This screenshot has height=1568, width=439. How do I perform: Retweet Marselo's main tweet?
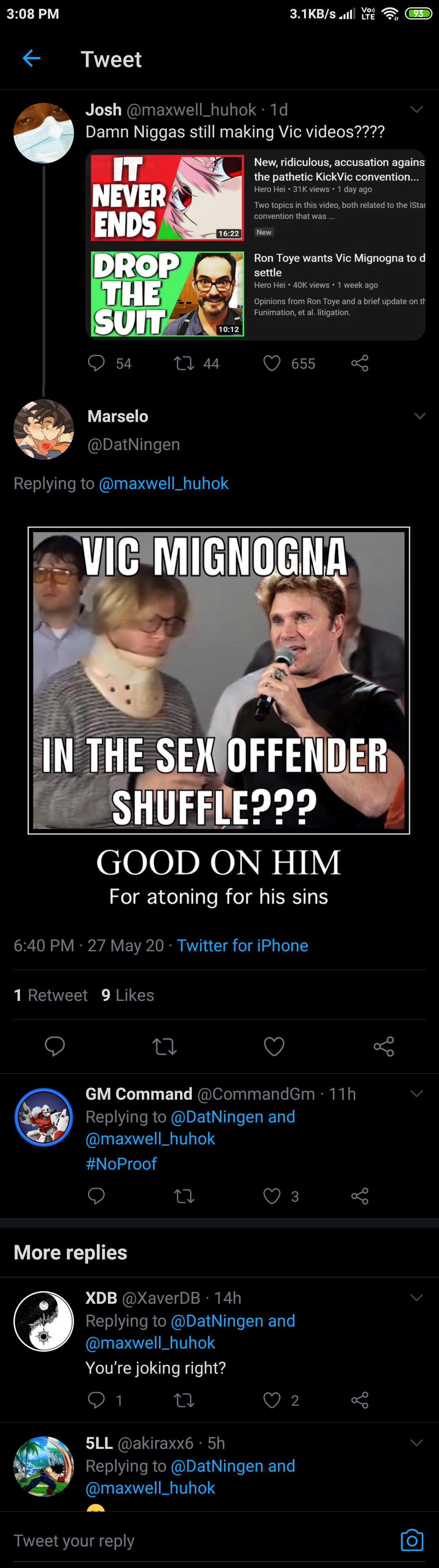point(164,1046)
